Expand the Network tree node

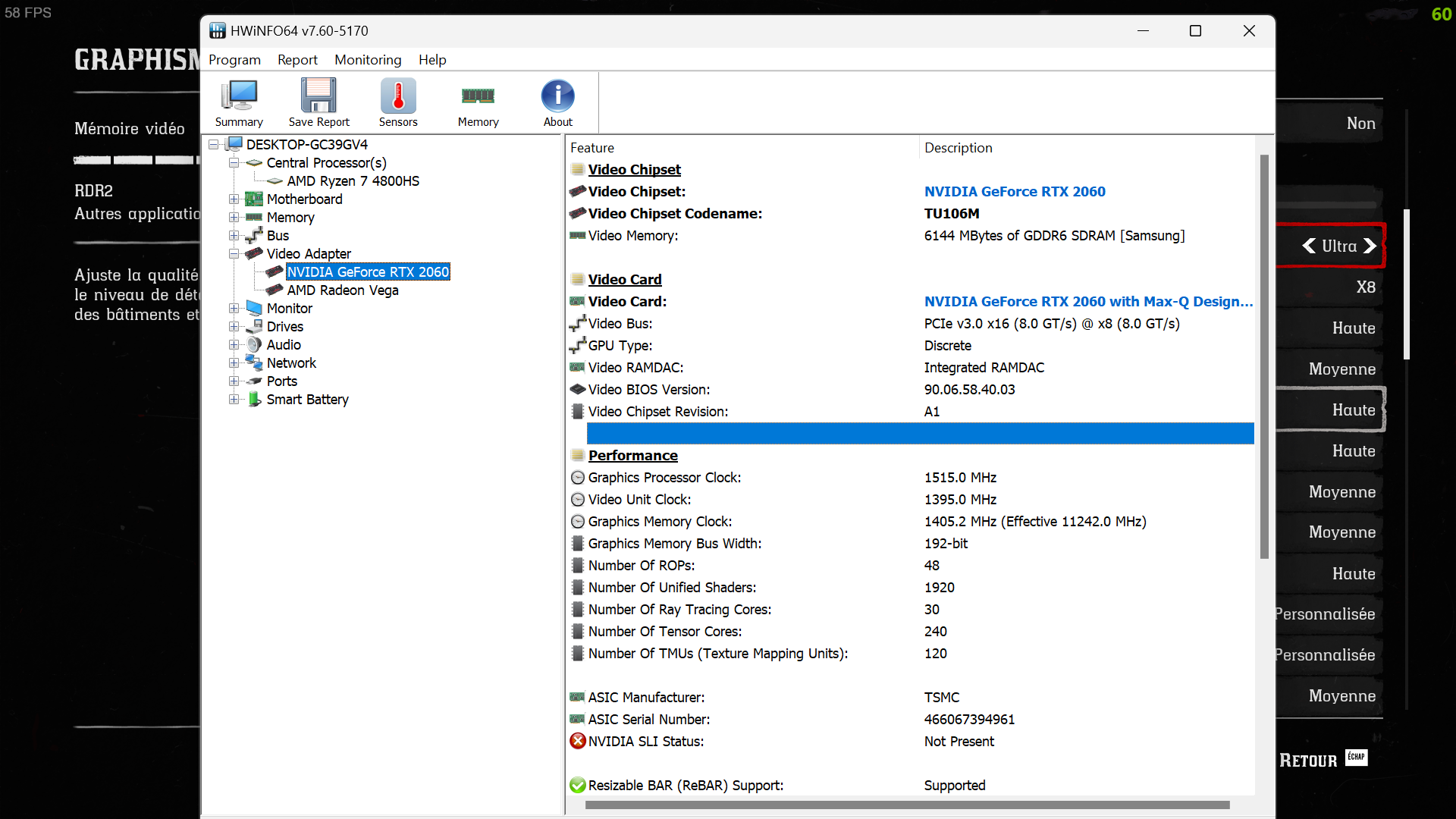click(x=234, y=362)
